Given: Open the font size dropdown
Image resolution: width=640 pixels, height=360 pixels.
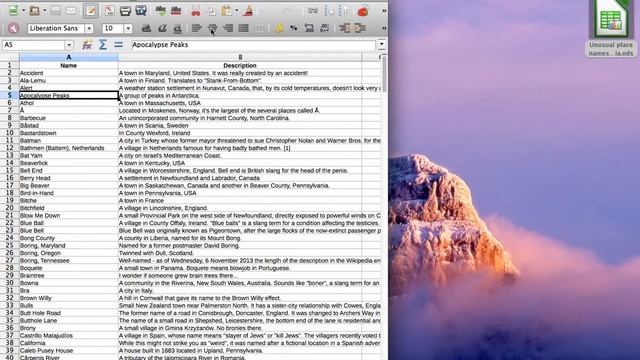Looking at the screenshot, I should click(x=128, y=28).
